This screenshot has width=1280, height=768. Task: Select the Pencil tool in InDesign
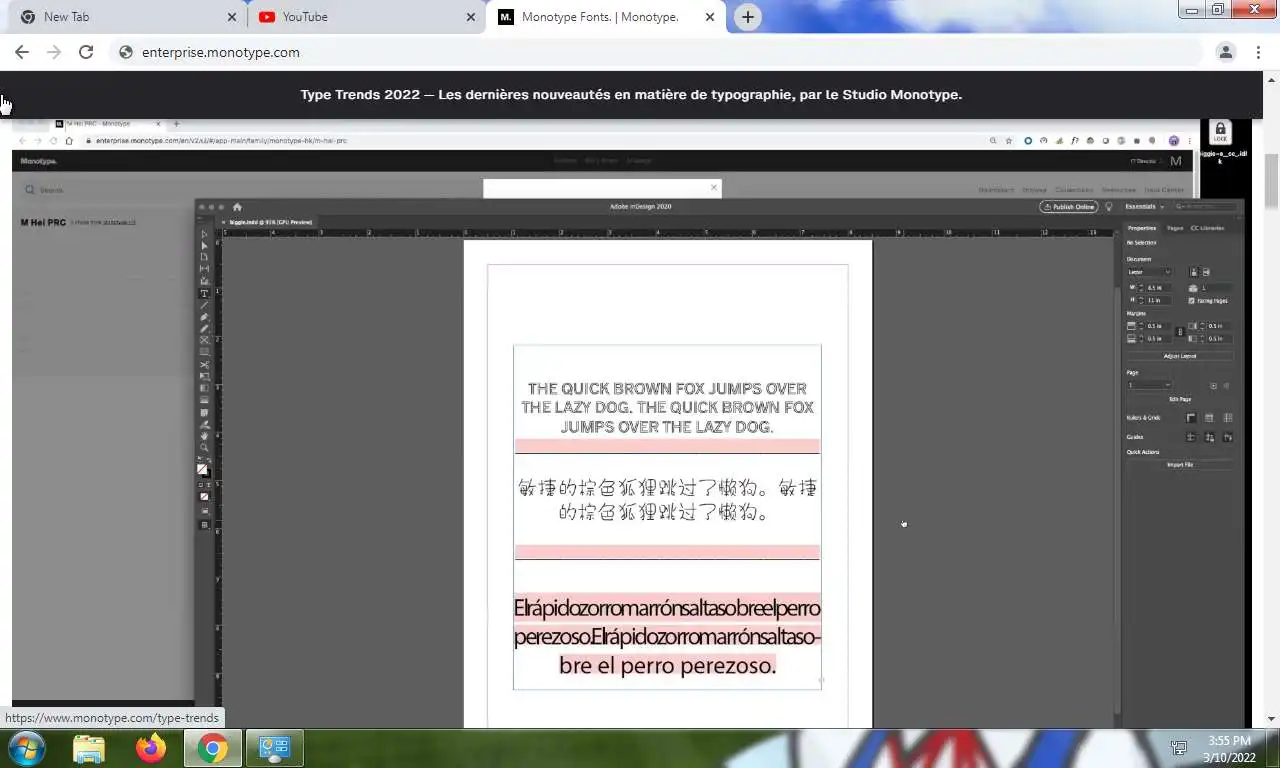[204, 328]
